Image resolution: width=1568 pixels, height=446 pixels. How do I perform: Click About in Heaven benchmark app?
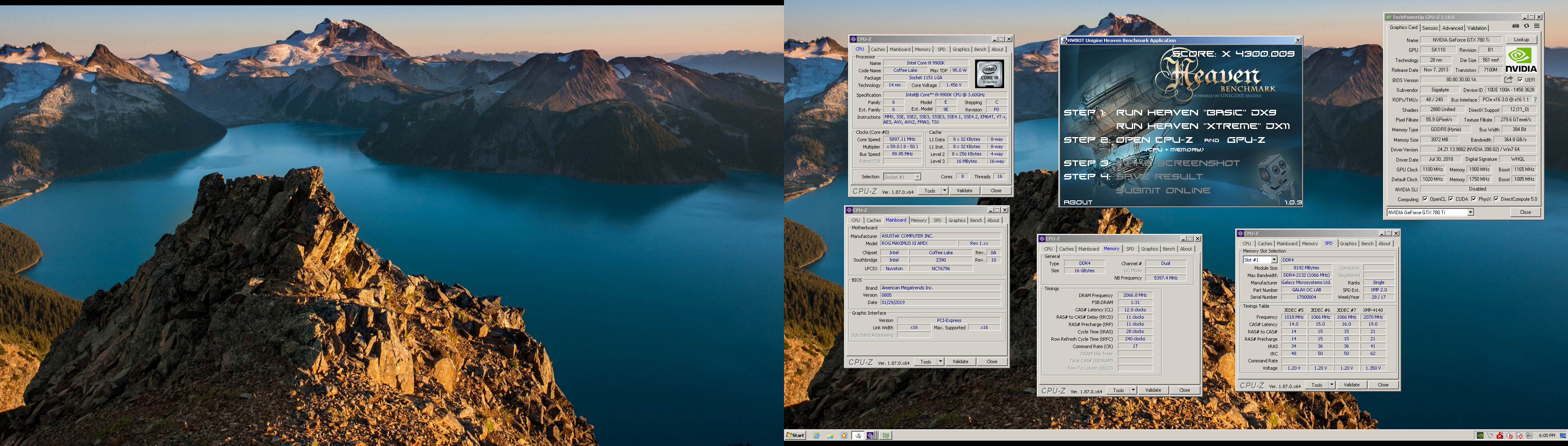(x=1078, y=202)
